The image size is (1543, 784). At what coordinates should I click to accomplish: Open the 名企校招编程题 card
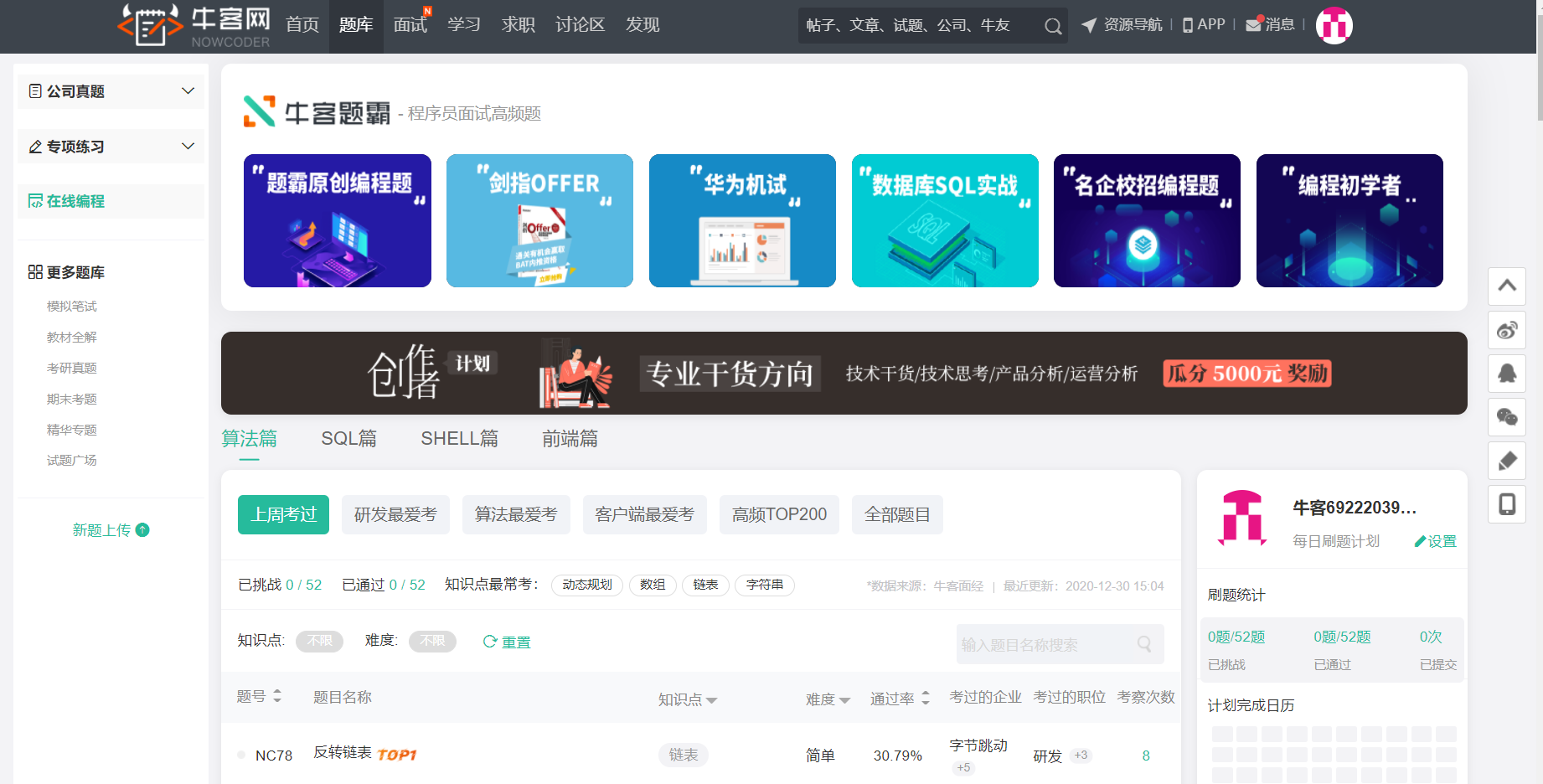pos(1147,221)
